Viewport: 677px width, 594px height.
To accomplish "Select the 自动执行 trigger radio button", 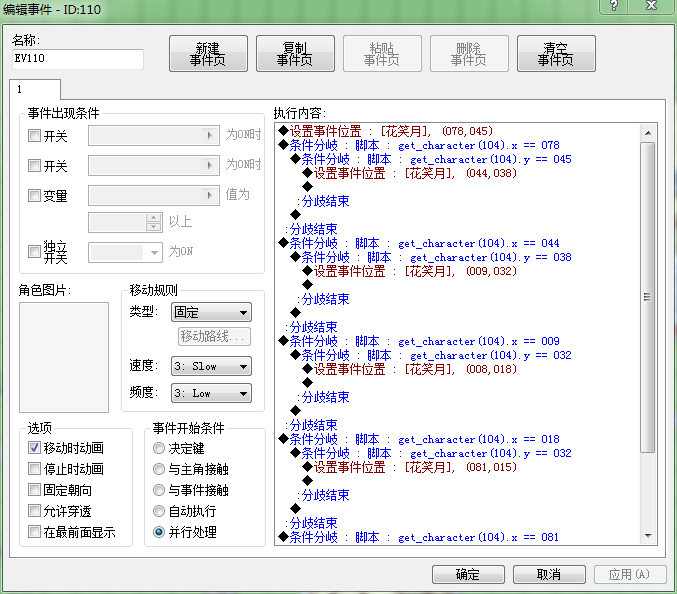I will pyautogui.click(x=159, y=511).
